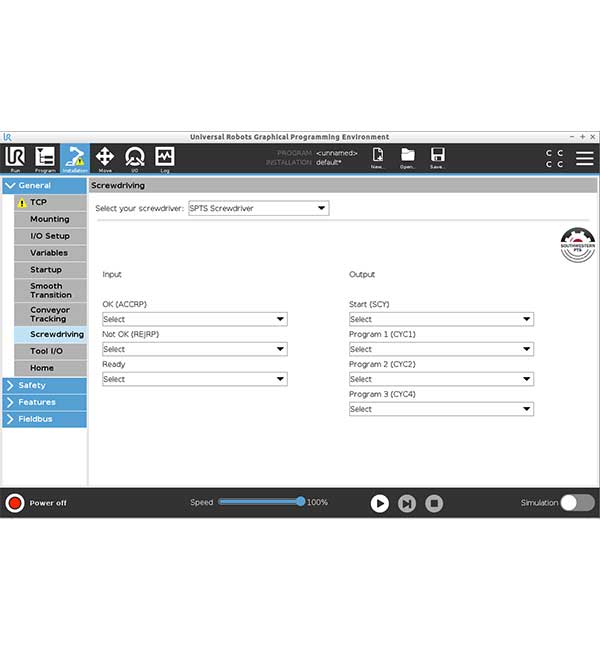The image size is (600, 650).
Task: Click the Open folder icon
Action: pyautogui.click(x=408, y=158)
